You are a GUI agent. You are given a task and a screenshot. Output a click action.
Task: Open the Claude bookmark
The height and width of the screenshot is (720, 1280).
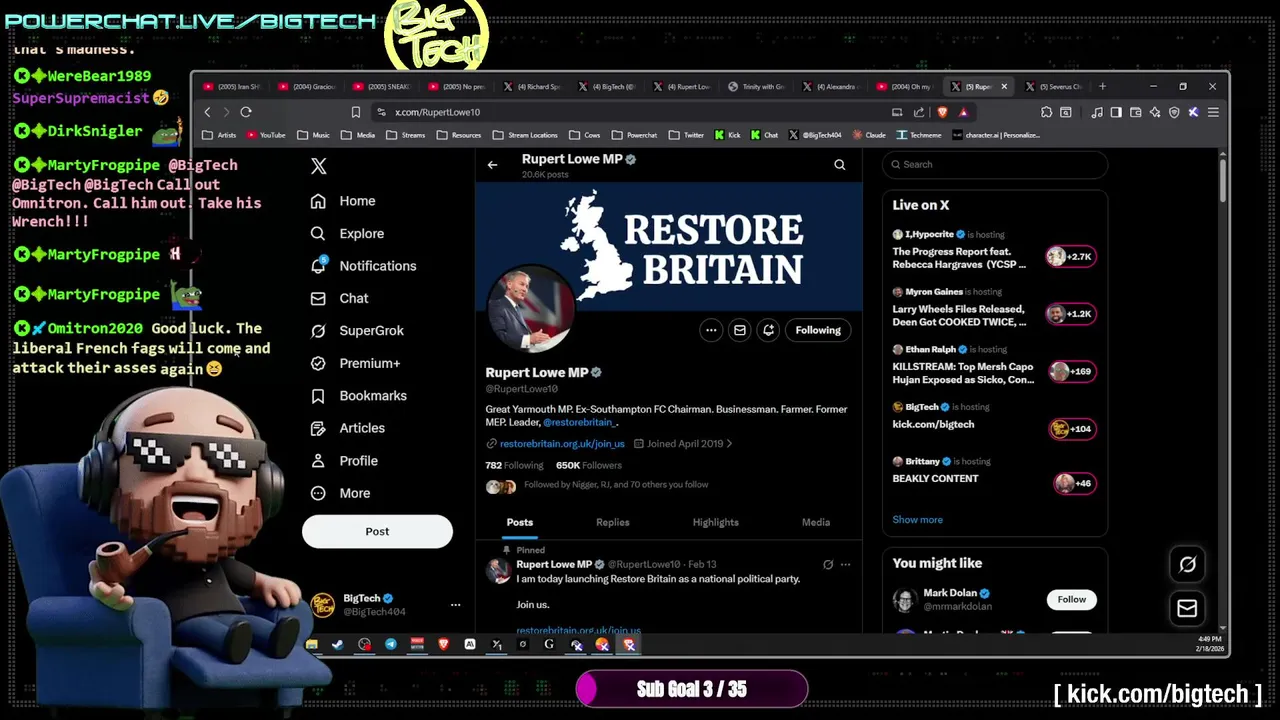coord(870,135)
